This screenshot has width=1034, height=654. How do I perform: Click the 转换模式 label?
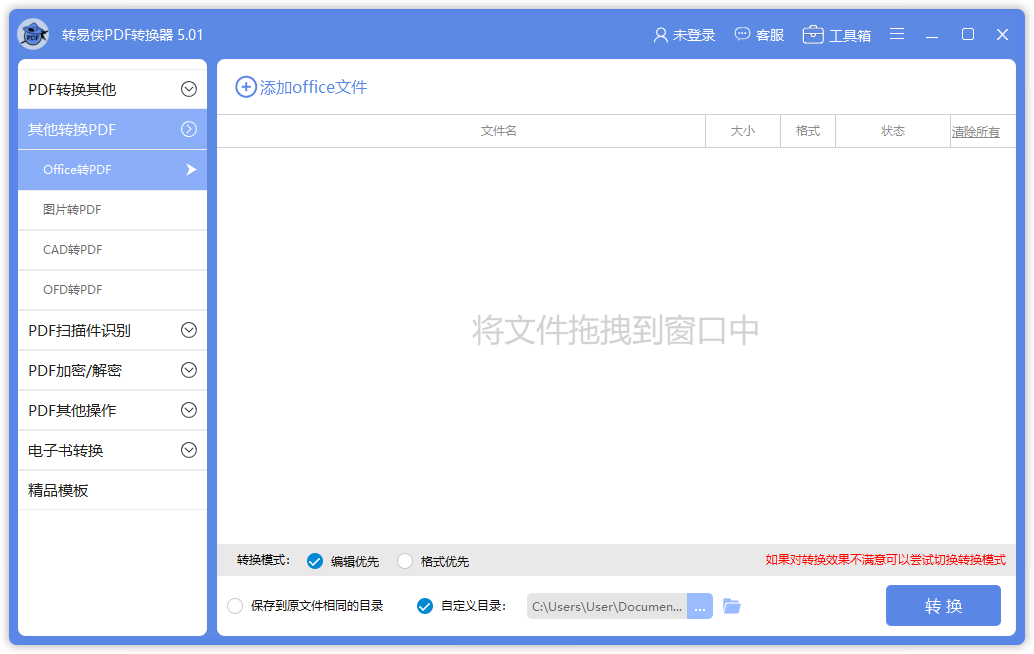(263, 560)
